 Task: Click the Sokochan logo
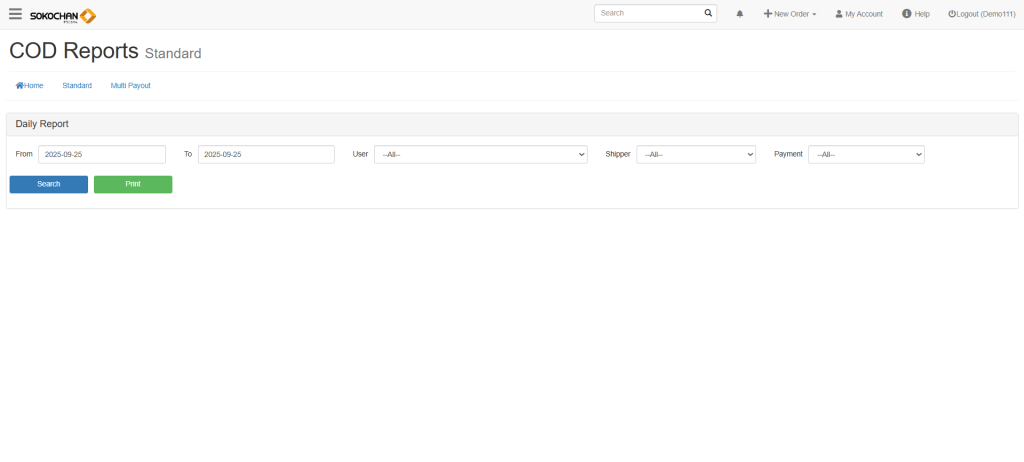63,15
